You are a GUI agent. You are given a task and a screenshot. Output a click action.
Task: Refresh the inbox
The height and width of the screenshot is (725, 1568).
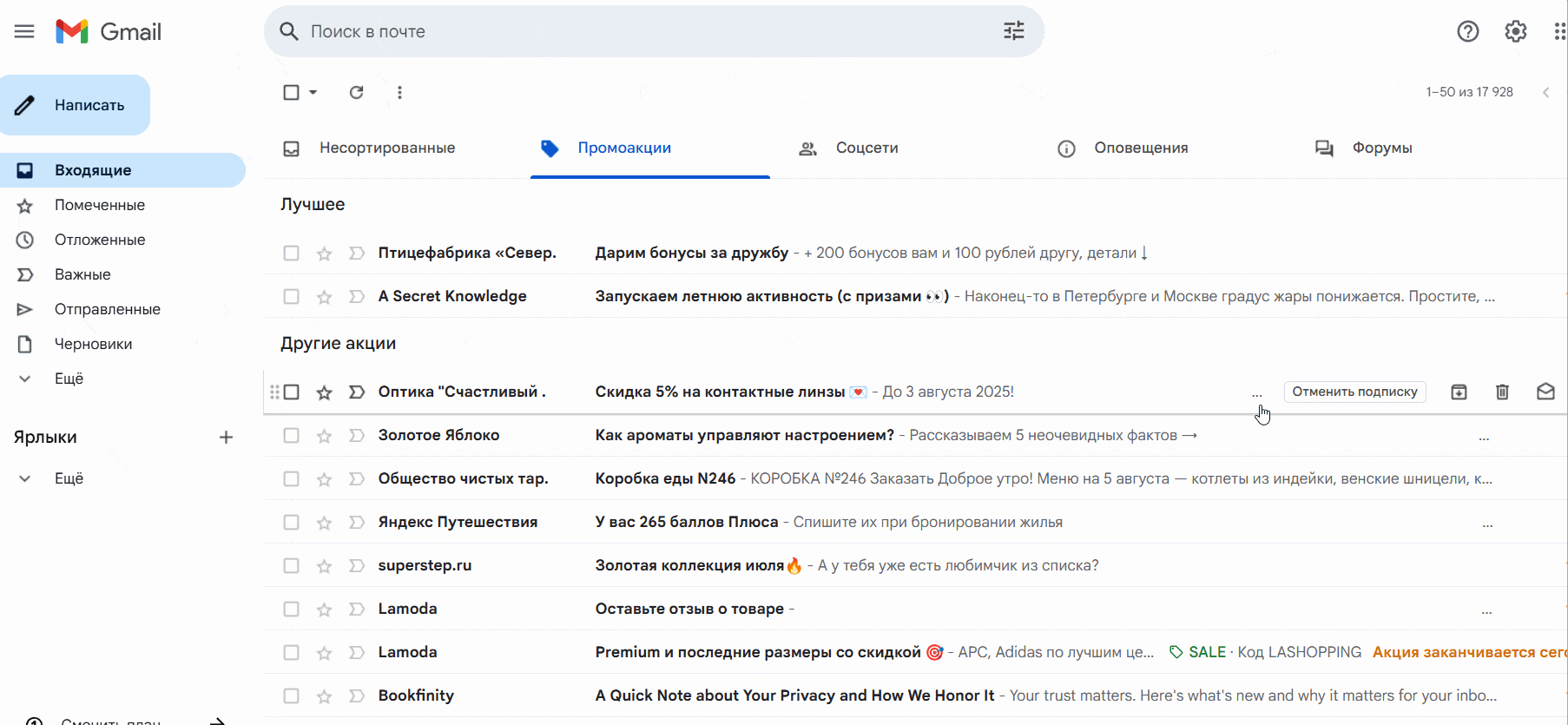click(x=356, y=92)
